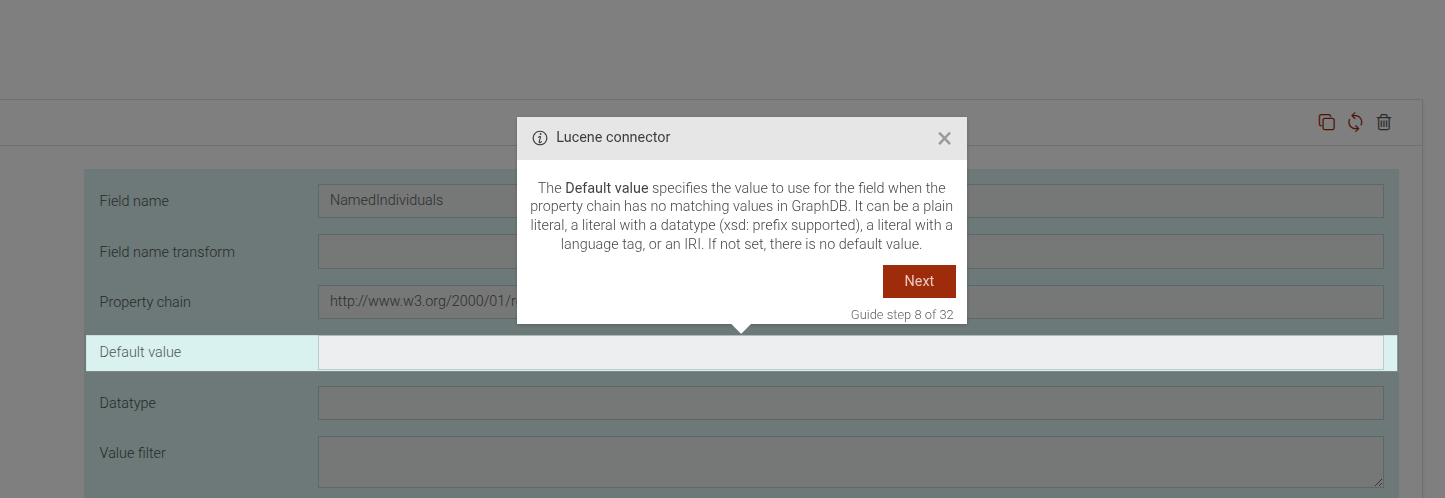Screen dimensions: 1445x498
Task: Click the Property chain label
Action: [145, 302]
